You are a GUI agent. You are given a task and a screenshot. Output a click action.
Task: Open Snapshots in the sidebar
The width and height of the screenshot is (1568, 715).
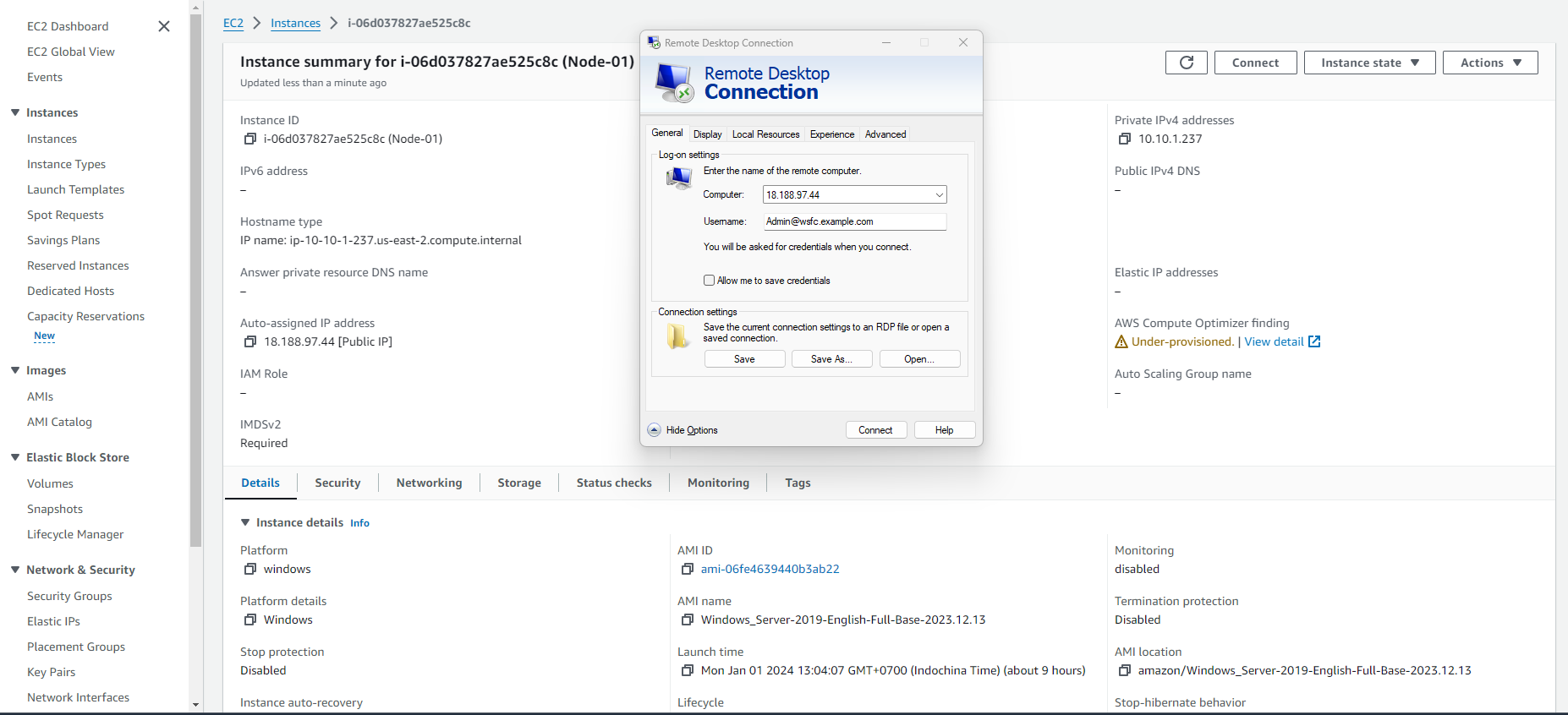[x=55, y=509]
